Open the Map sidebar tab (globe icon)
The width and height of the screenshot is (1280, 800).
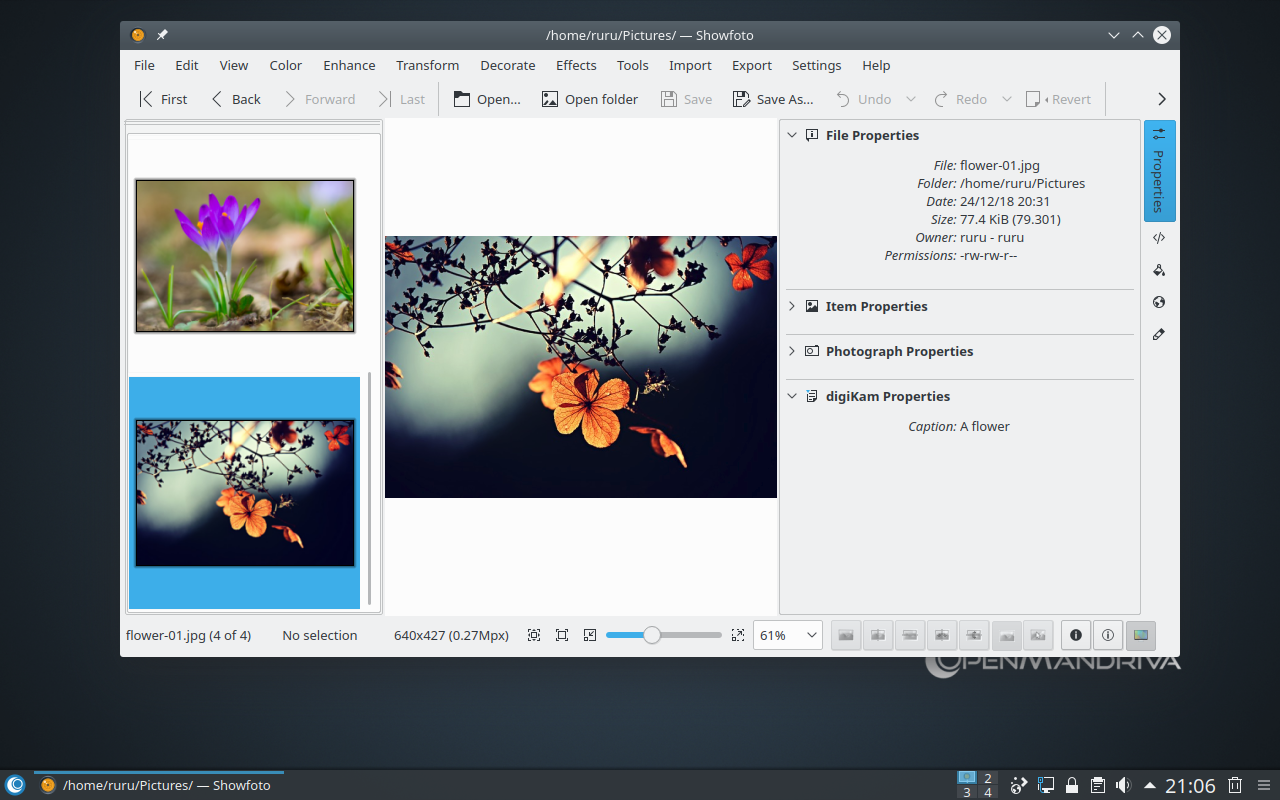pyautogui.click(x=1159, y=302)
